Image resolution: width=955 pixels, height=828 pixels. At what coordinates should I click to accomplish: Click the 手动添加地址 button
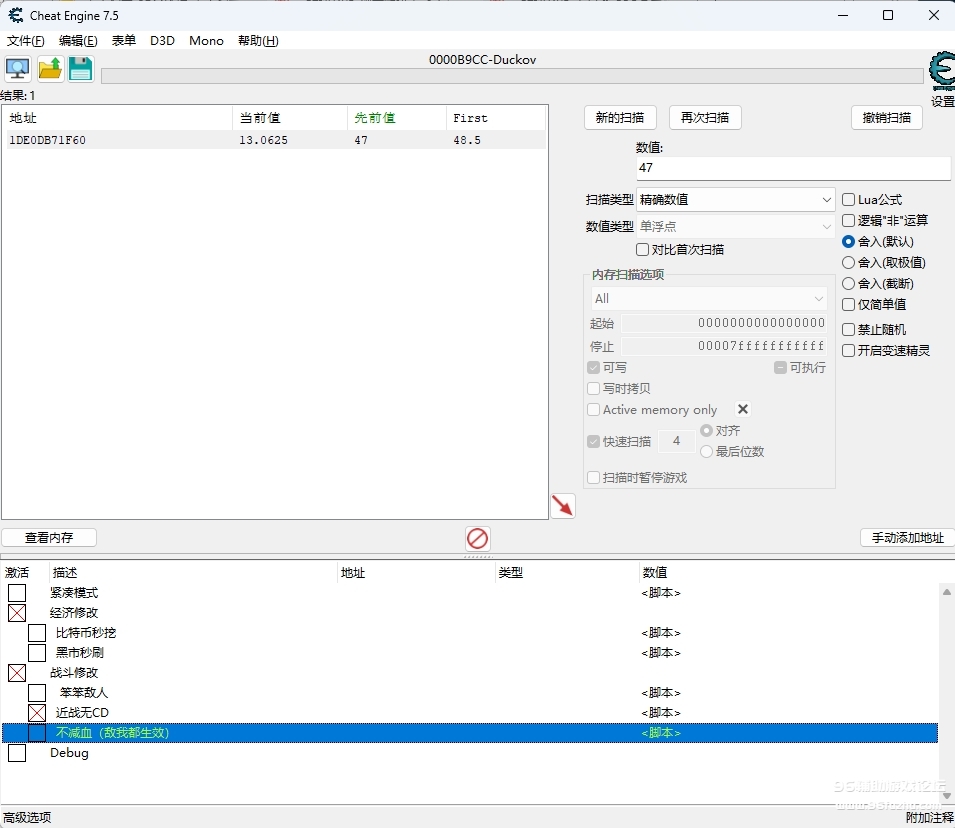907,537
